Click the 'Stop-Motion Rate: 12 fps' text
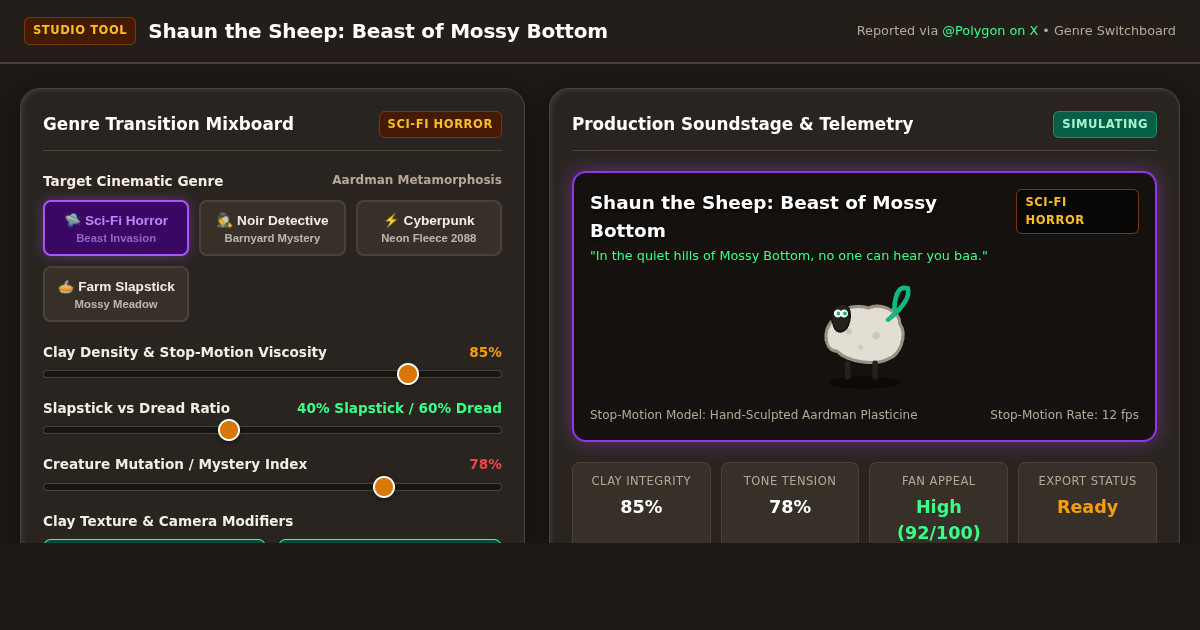Viewport: 1200px width, 630px height. point(1064,415)
